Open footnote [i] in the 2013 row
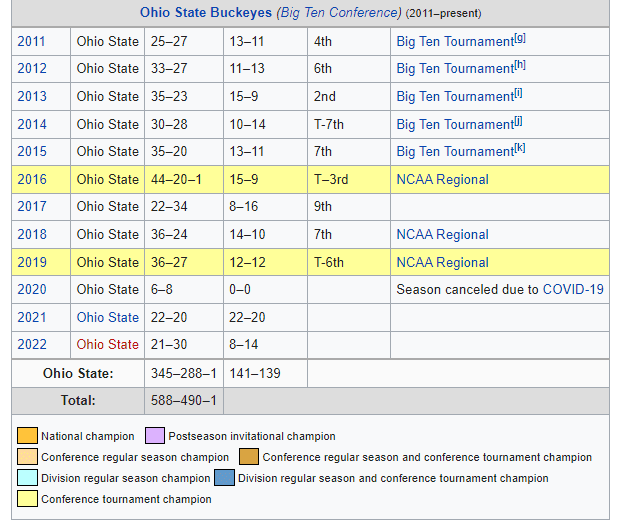This screenshot has height=526, width=625. (519, 93)
